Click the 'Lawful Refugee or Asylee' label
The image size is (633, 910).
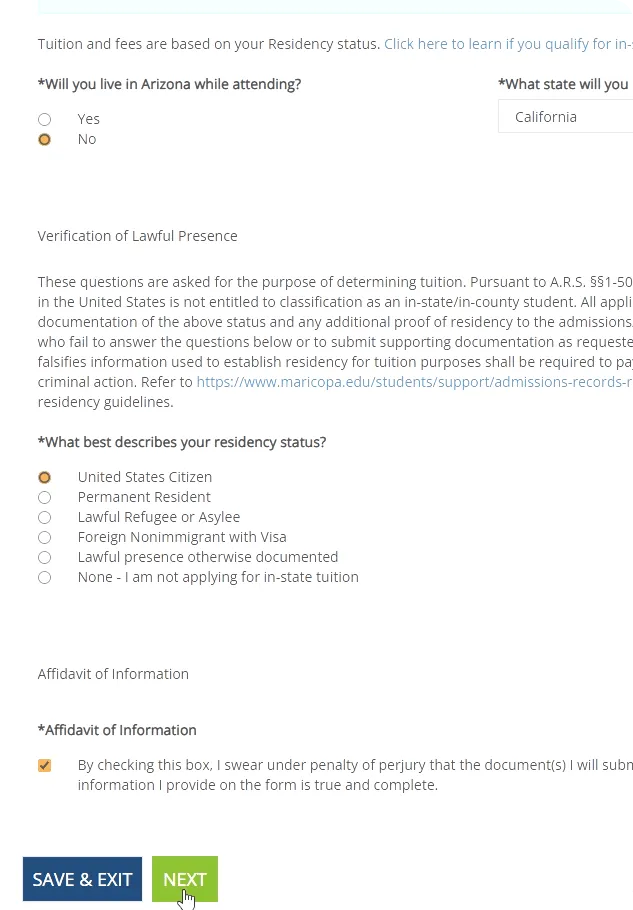coord(159,517)
